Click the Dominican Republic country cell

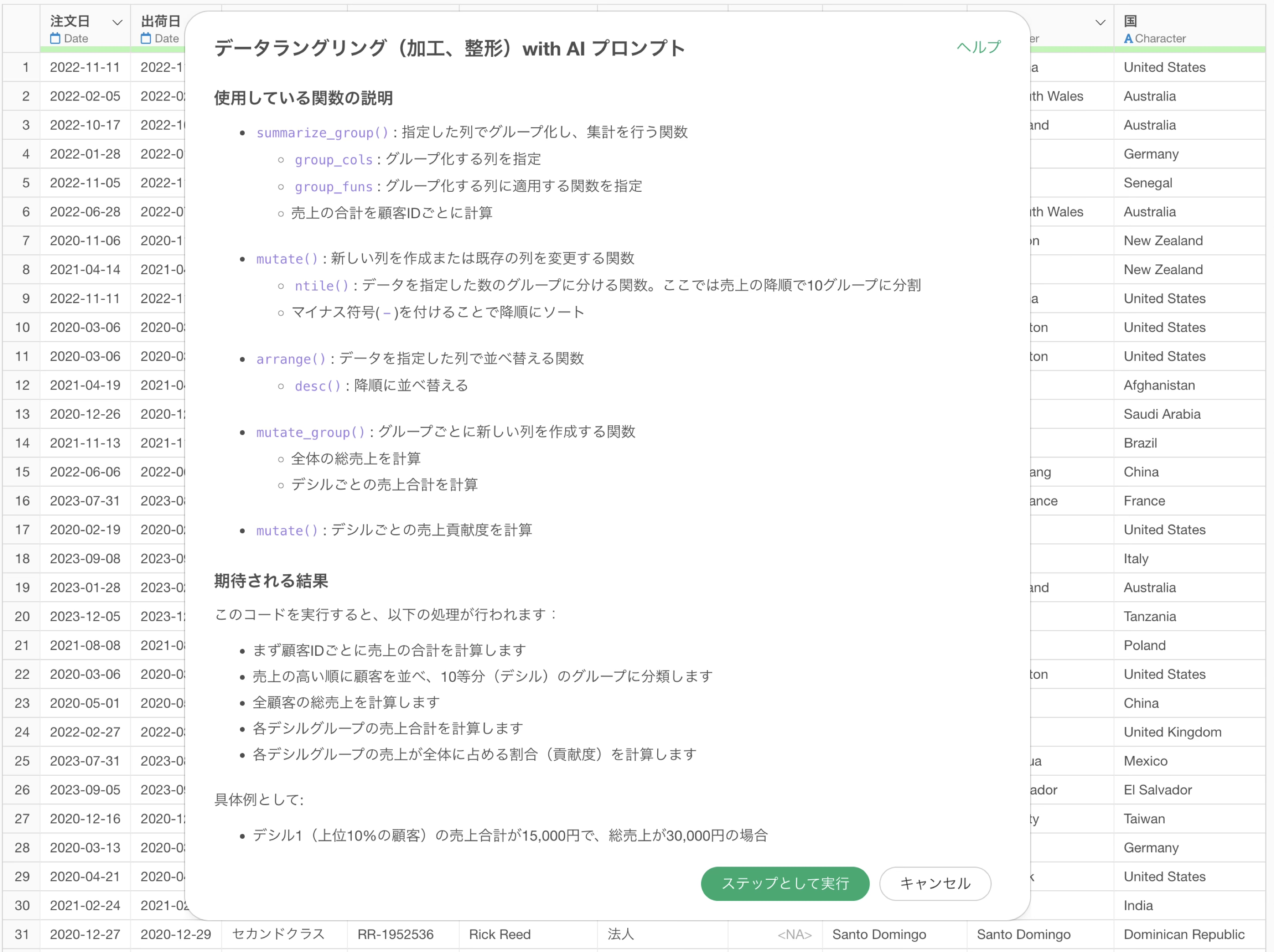point(1184,934)
